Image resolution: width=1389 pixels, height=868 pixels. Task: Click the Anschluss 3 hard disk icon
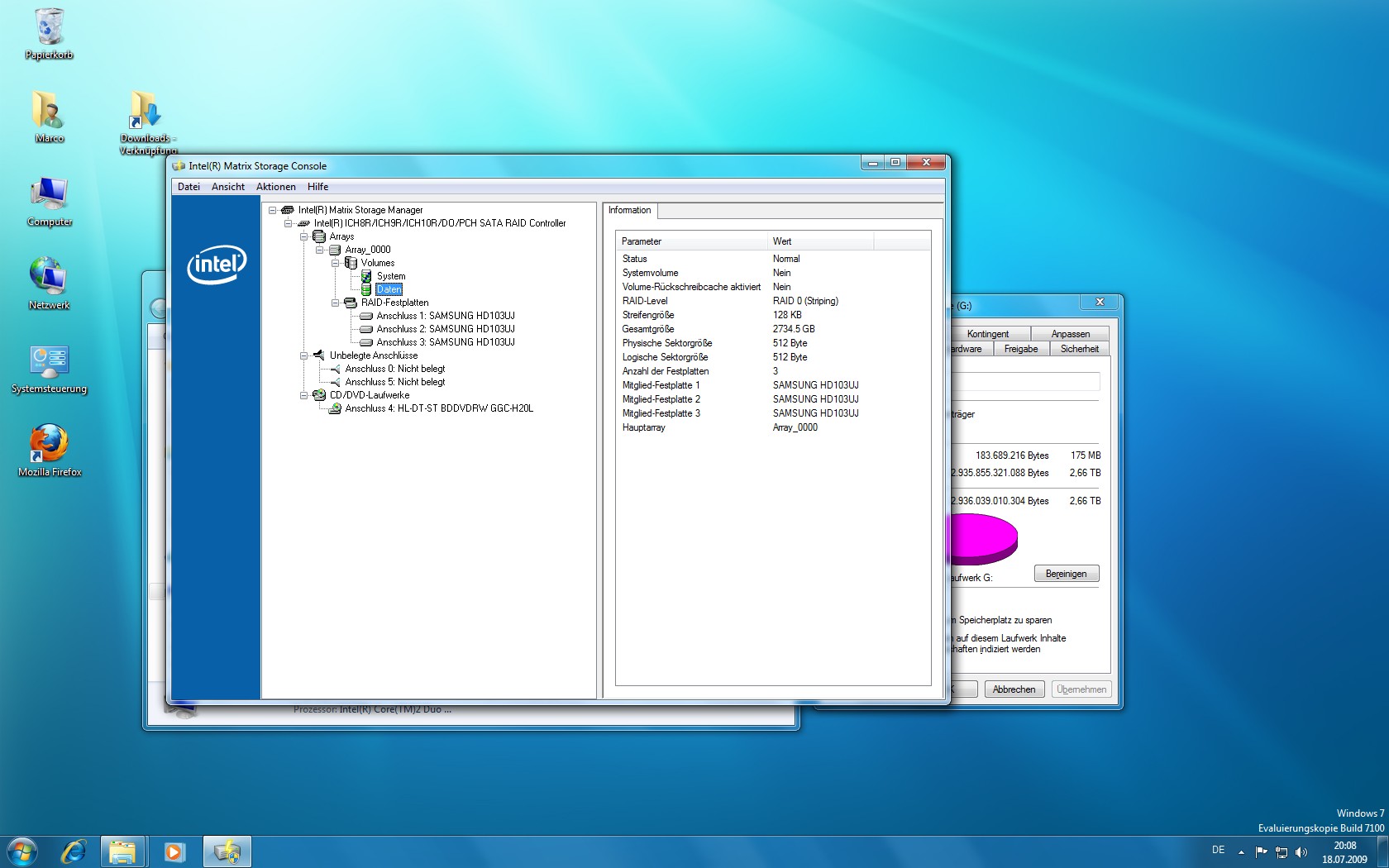click(366, 342)
